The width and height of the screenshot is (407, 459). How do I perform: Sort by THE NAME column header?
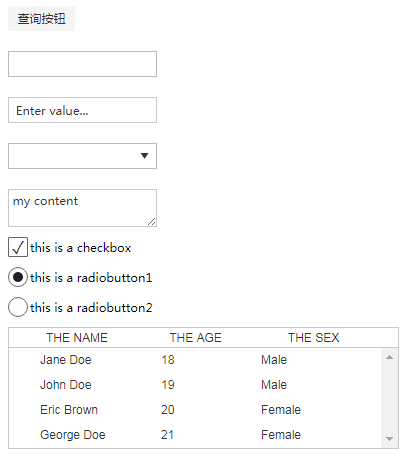click(77, 338)
